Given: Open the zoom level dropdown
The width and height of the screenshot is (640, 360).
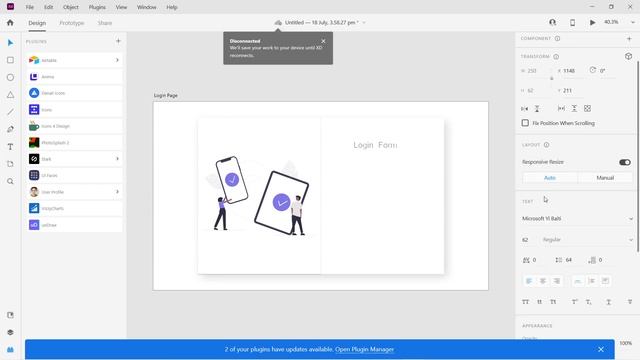Looking at the screenshot, I should pos(633,22).
